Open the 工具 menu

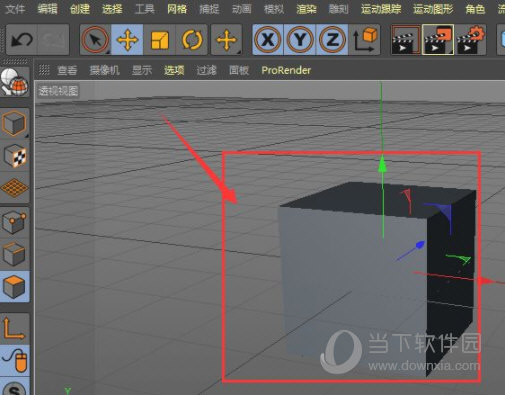pyautogui.click(x=144, y=9)
